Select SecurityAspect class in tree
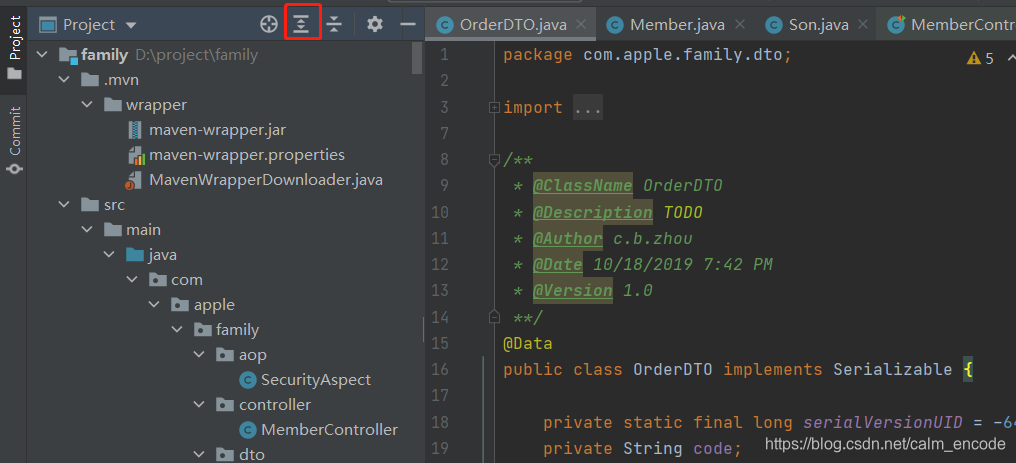The image size is (1016, 463). tap(316, 379)
